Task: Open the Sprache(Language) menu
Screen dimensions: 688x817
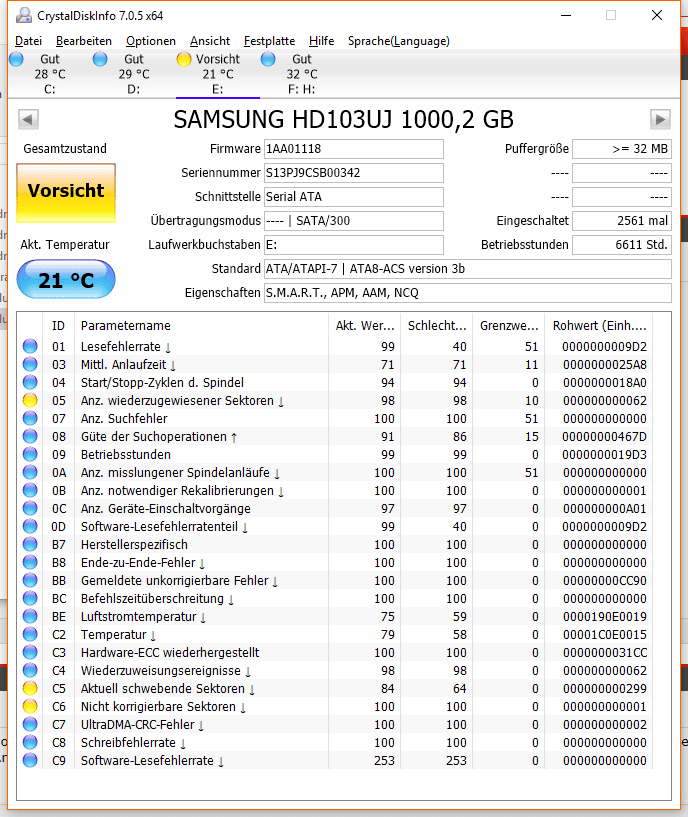Action: coord(399,41)
